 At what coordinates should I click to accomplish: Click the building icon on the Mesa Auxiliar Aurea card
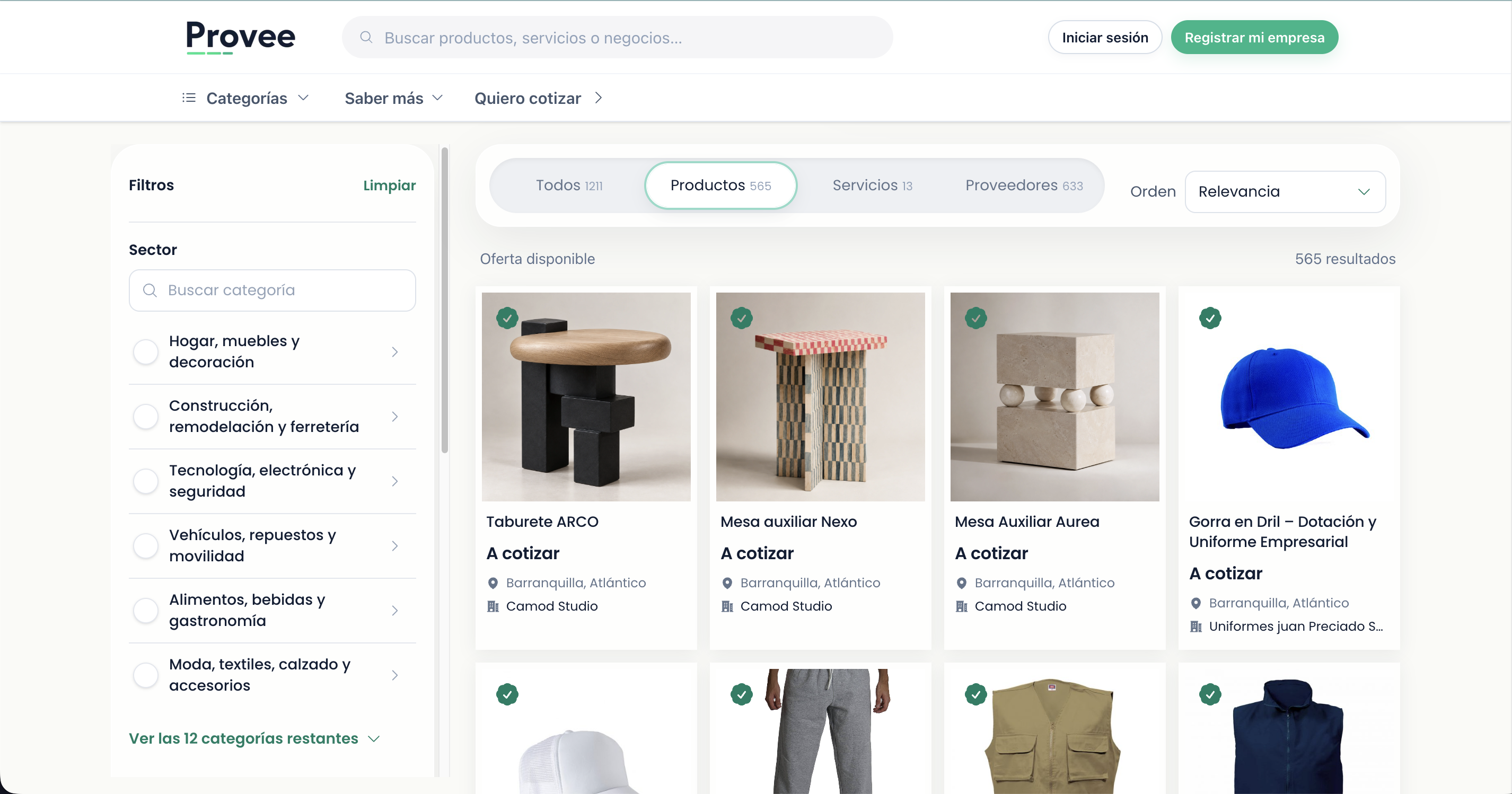962,606
